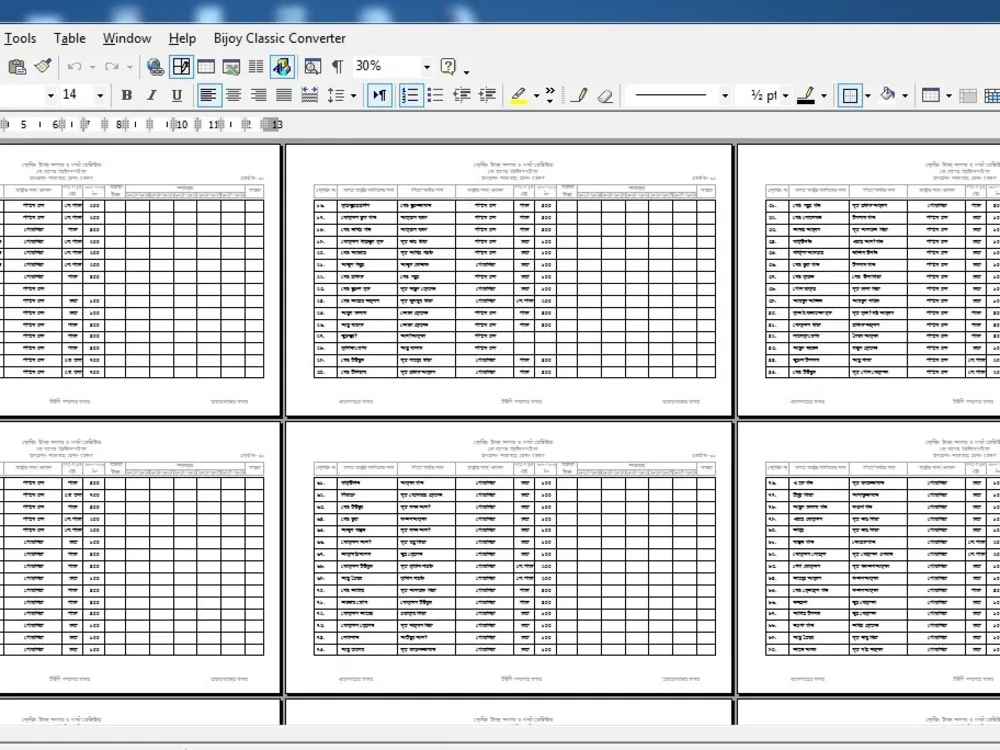Click the 30% zoom field
This screenshot has height=750, width=1000.
click(386, 66)
